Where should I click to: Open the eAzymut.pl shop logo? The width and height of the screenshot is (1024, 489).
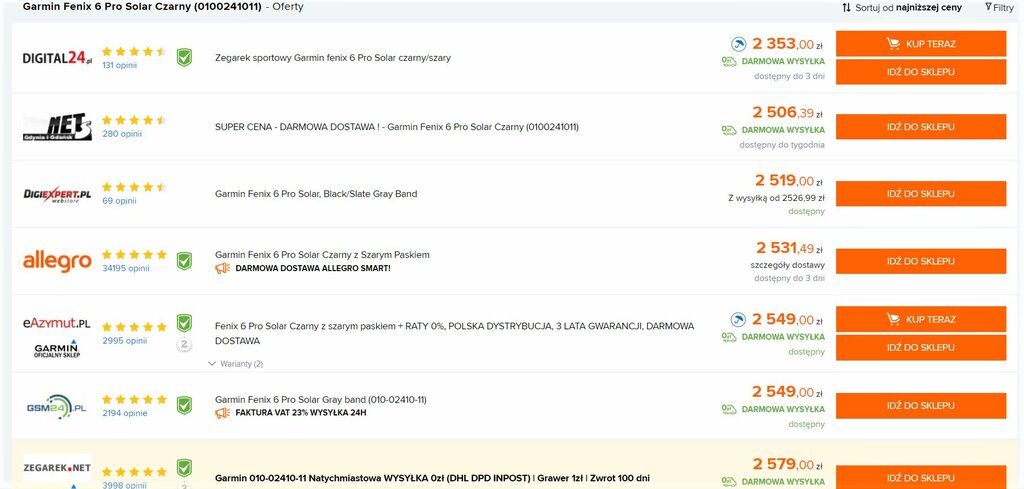tap(57, 323)
